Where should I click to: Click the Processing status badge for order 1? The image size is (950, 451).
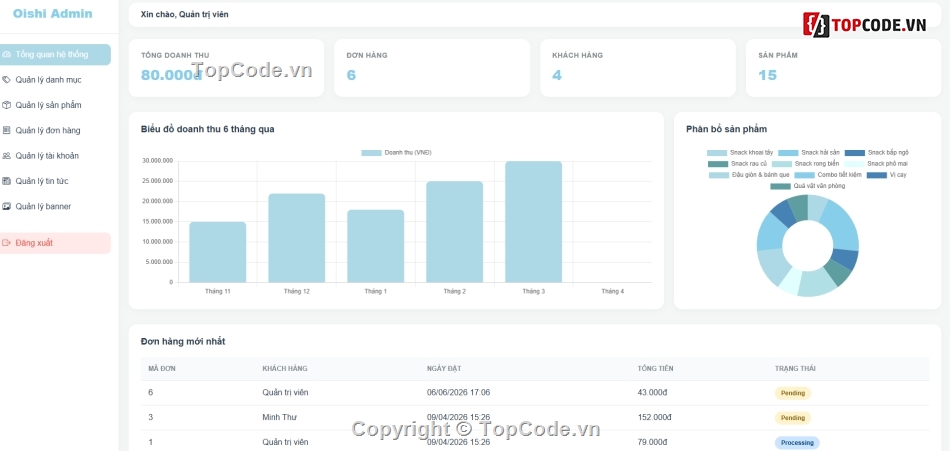797,443
